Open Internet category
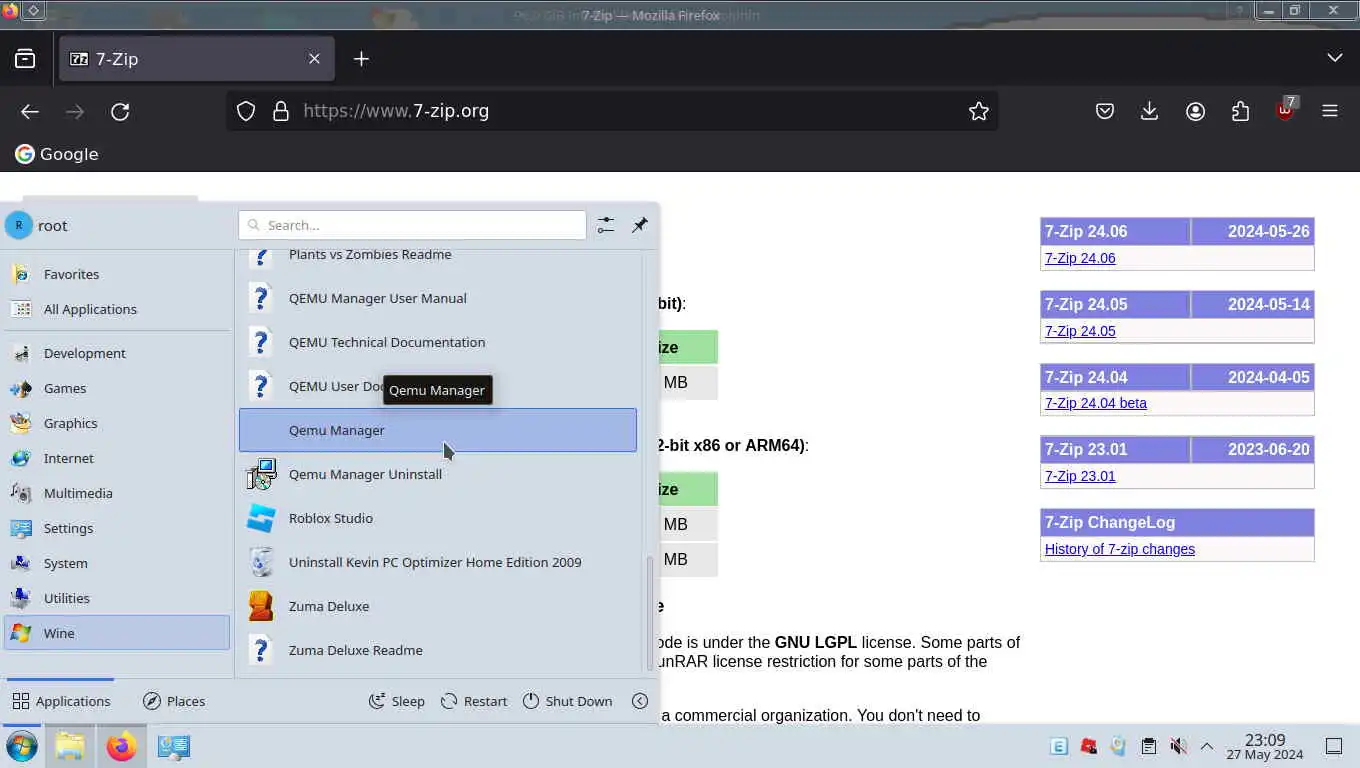Screen dimensions: 1360x768 point(117,458)
